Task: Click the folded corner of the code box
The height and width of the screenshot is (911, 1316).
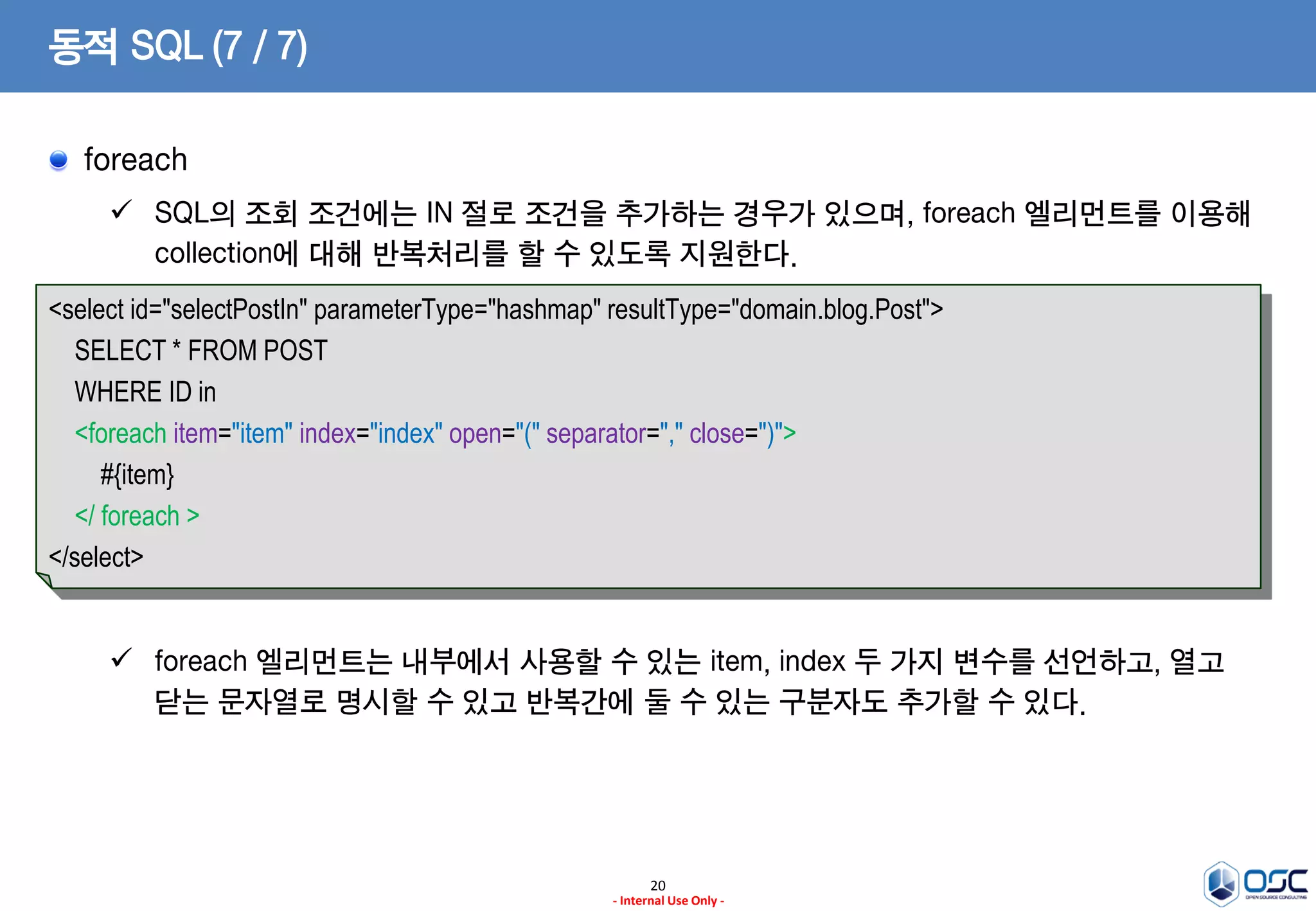Action: click(45, 580)
